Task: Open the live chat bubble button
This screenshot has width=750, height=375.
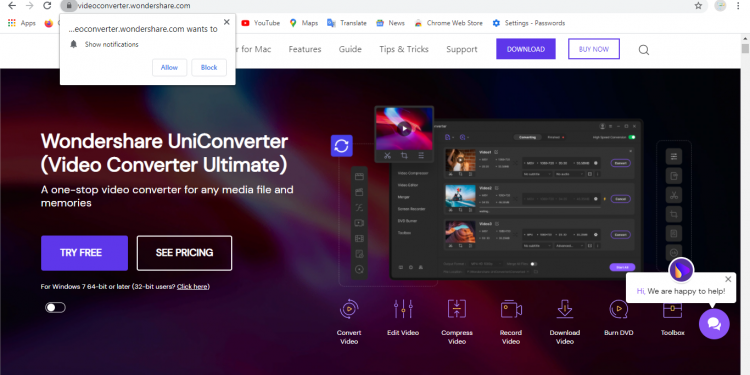Action: 714,324
